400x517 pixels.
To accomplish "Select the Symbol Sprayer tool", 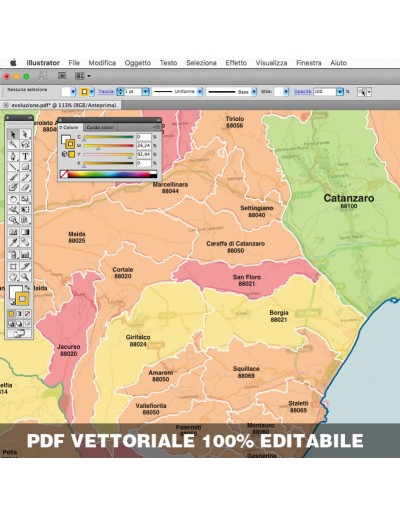I will (13, 255).
